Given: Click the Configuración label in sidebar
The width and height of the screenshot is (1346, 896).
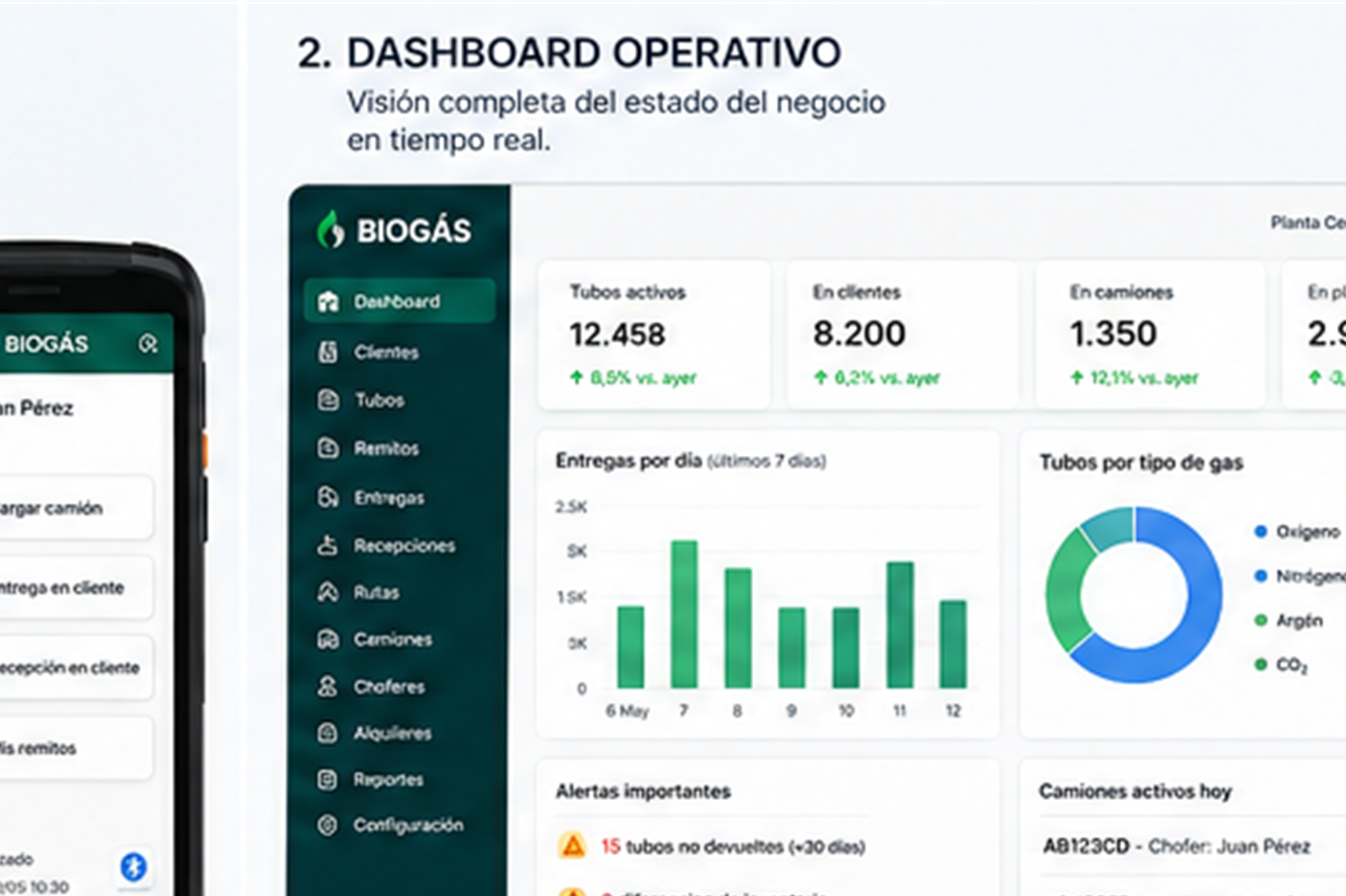Looking at the screenshot, I should (408, 825).
